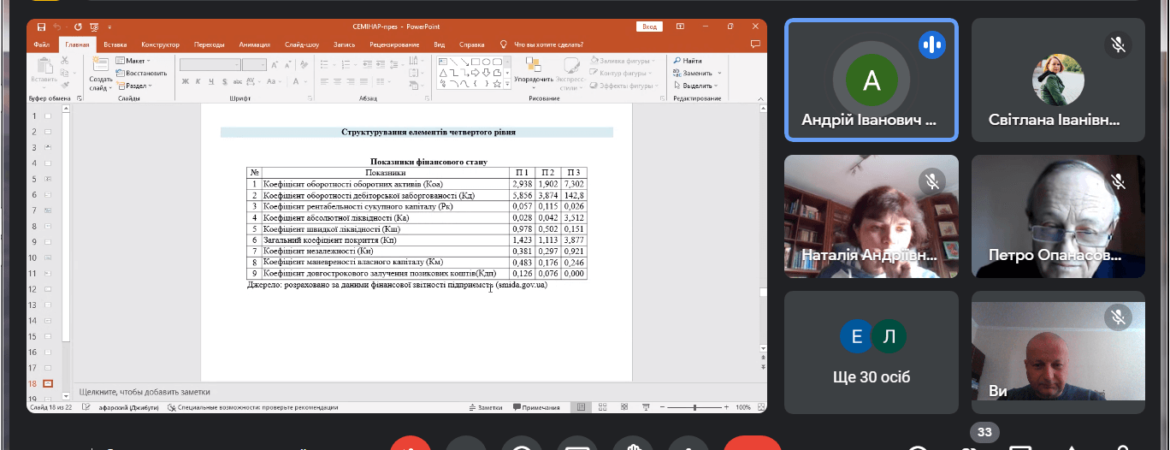The height and width of the screenshot is (450, 1170).
Task: Toggle Примечания comments pane in status bar
Action: [x=536, y=407]
